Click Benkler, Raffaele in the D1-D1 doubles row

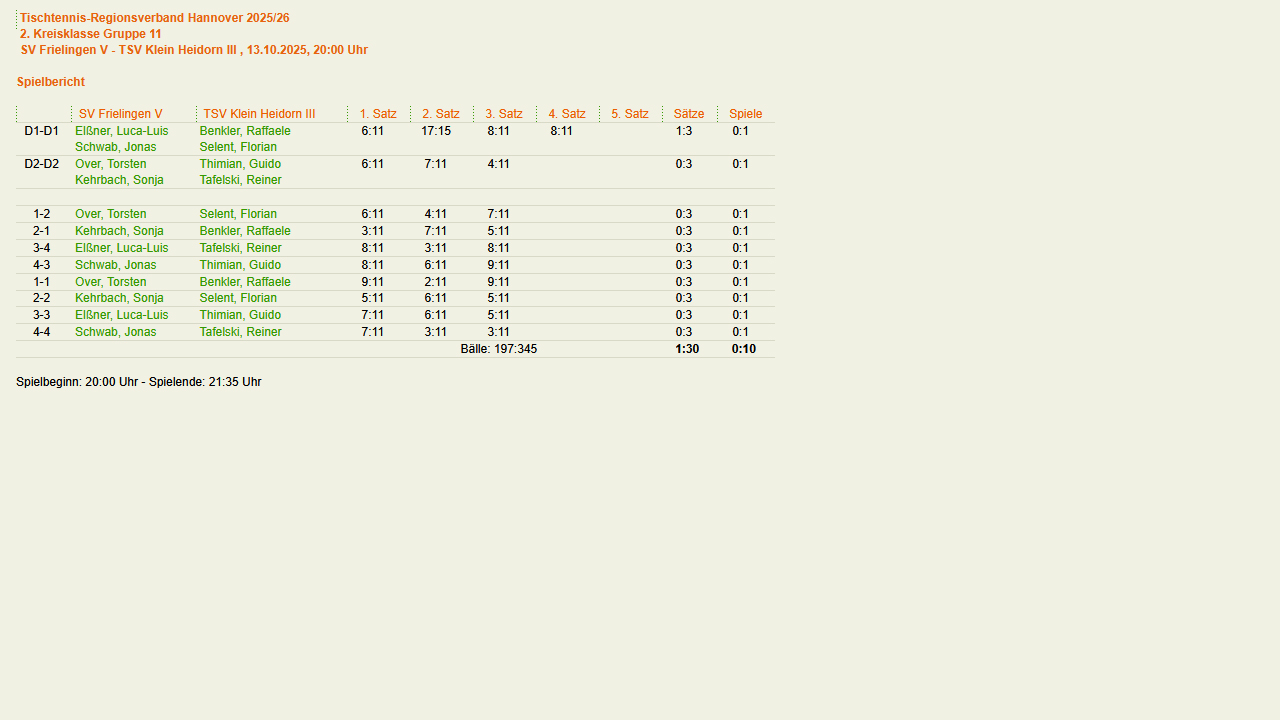(245, 131)
